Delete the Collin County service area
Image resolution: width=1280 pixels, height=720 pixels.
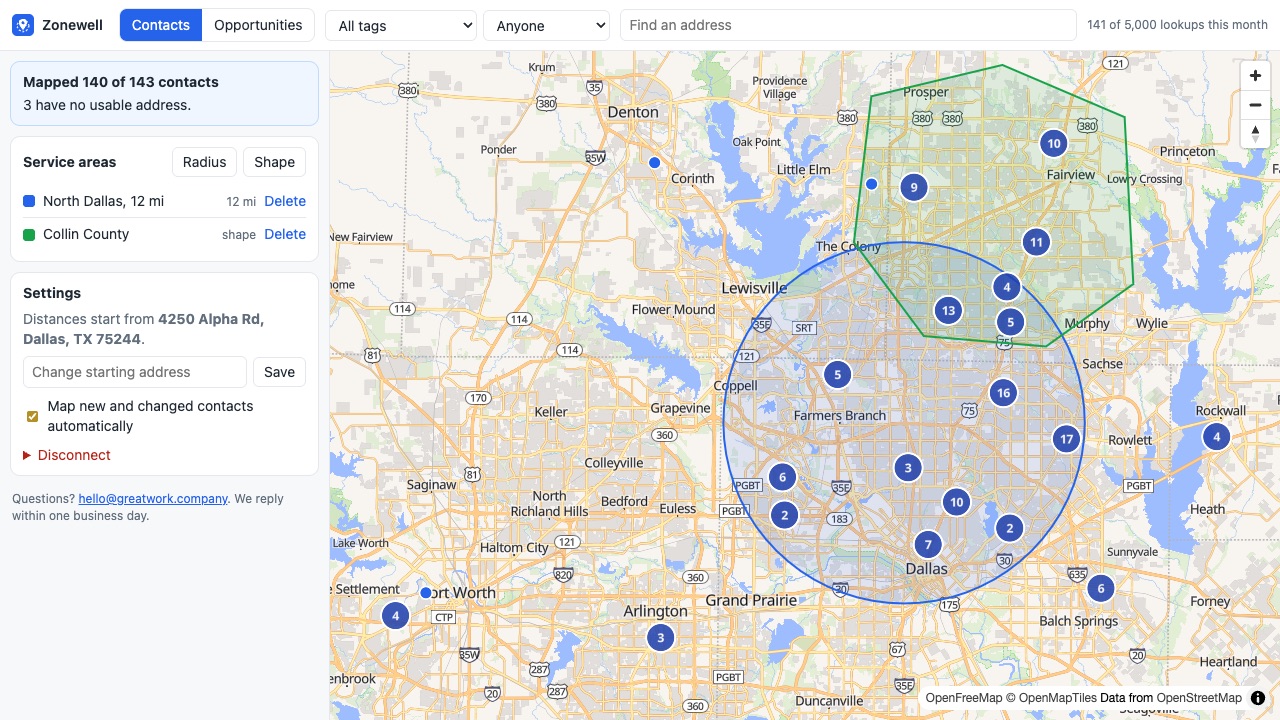click(285, 234)
